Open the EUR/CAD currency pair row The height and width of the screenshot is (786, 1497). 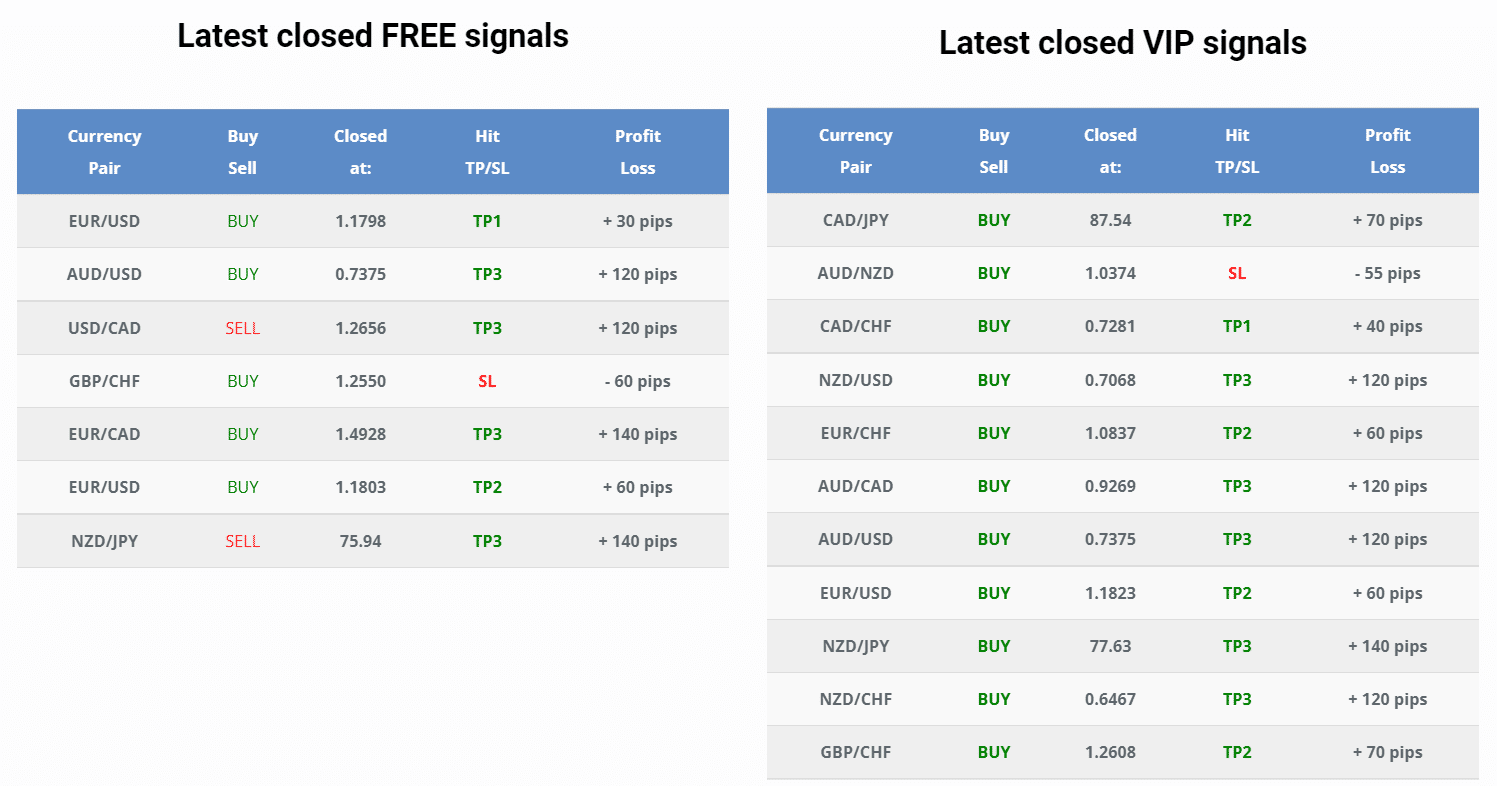coord(104,434)
